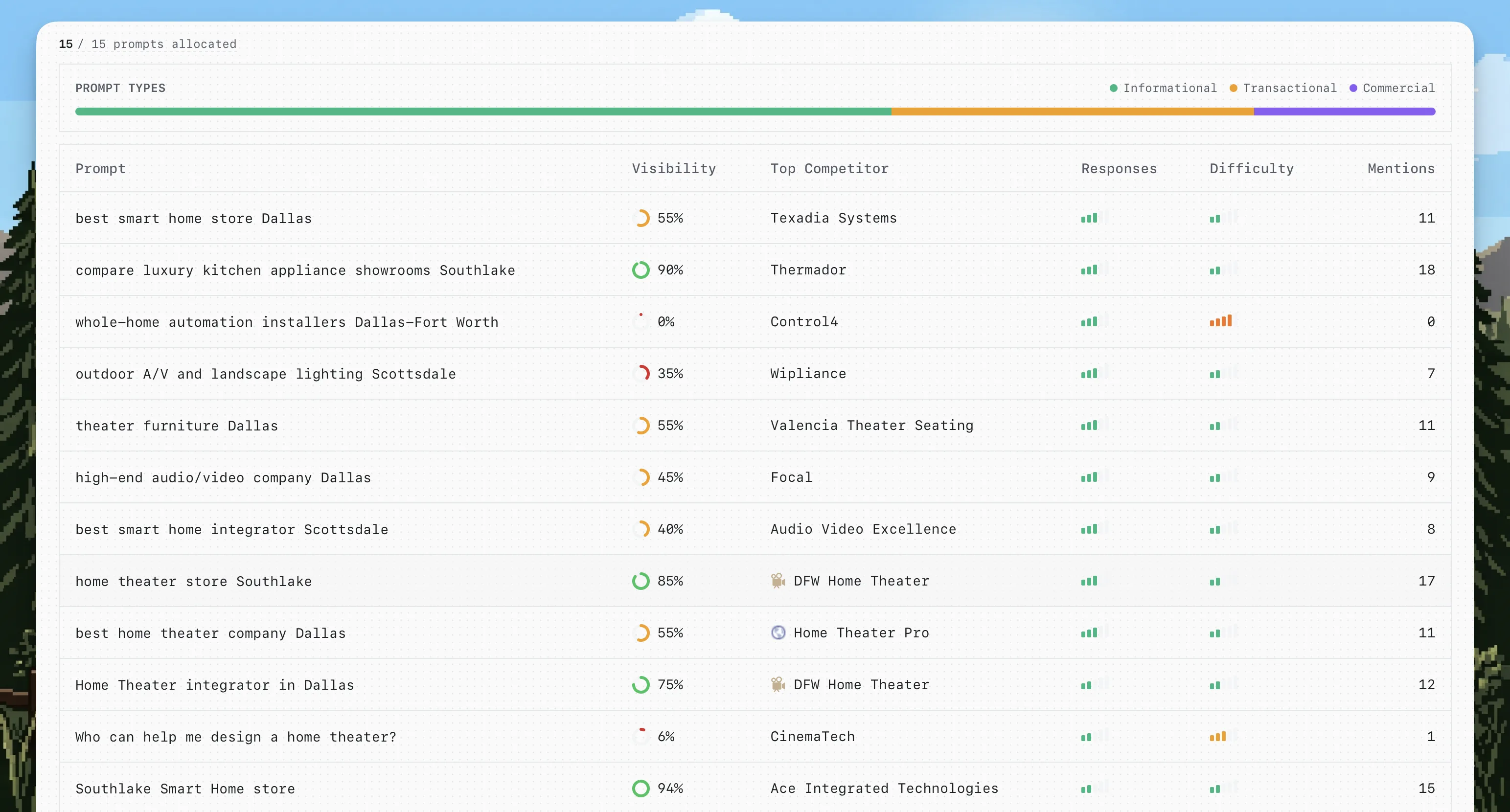
Task: Click the red visibility arc on Wipliance row
Action: click(641, 373)
